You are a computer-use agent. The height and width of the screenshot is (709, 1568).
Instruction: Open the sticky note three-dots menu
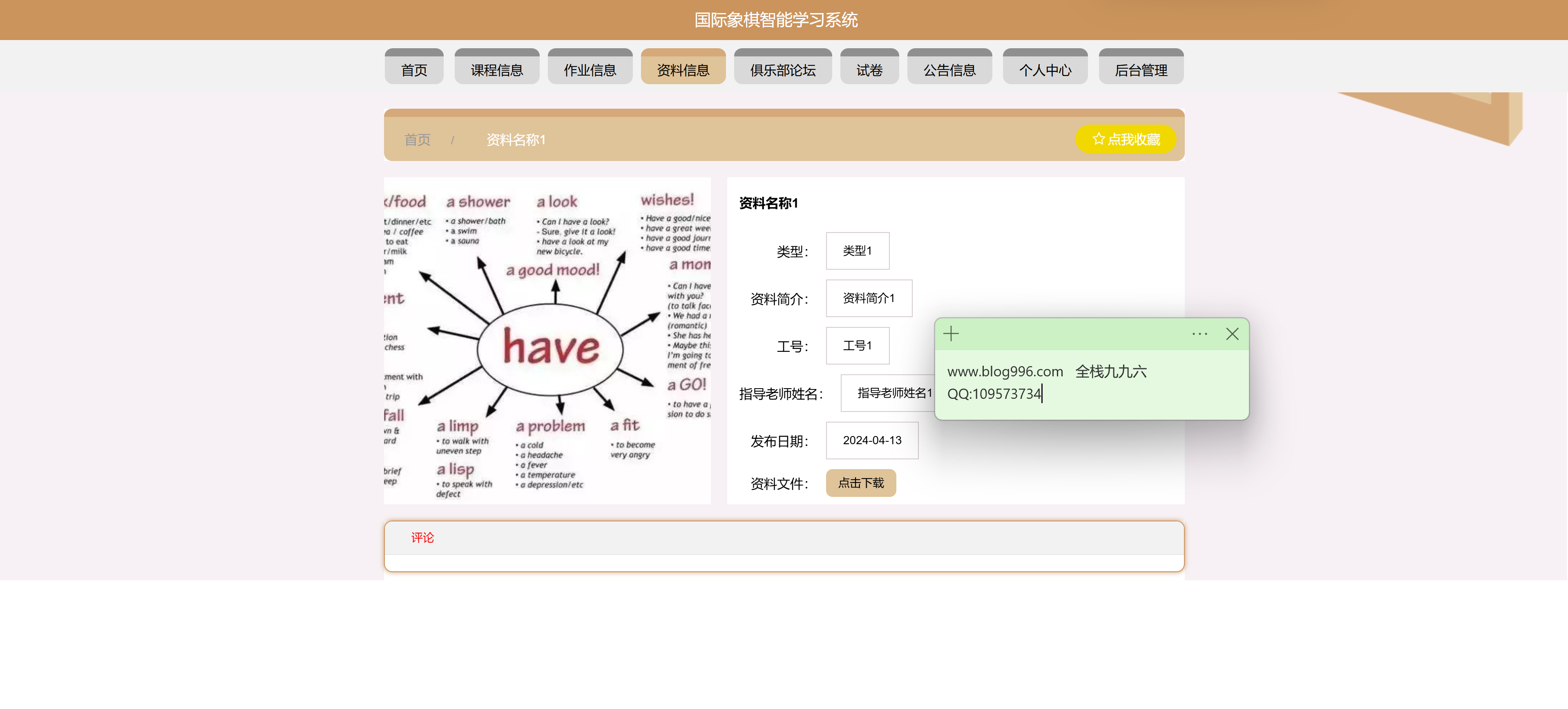coord(1199,333)
